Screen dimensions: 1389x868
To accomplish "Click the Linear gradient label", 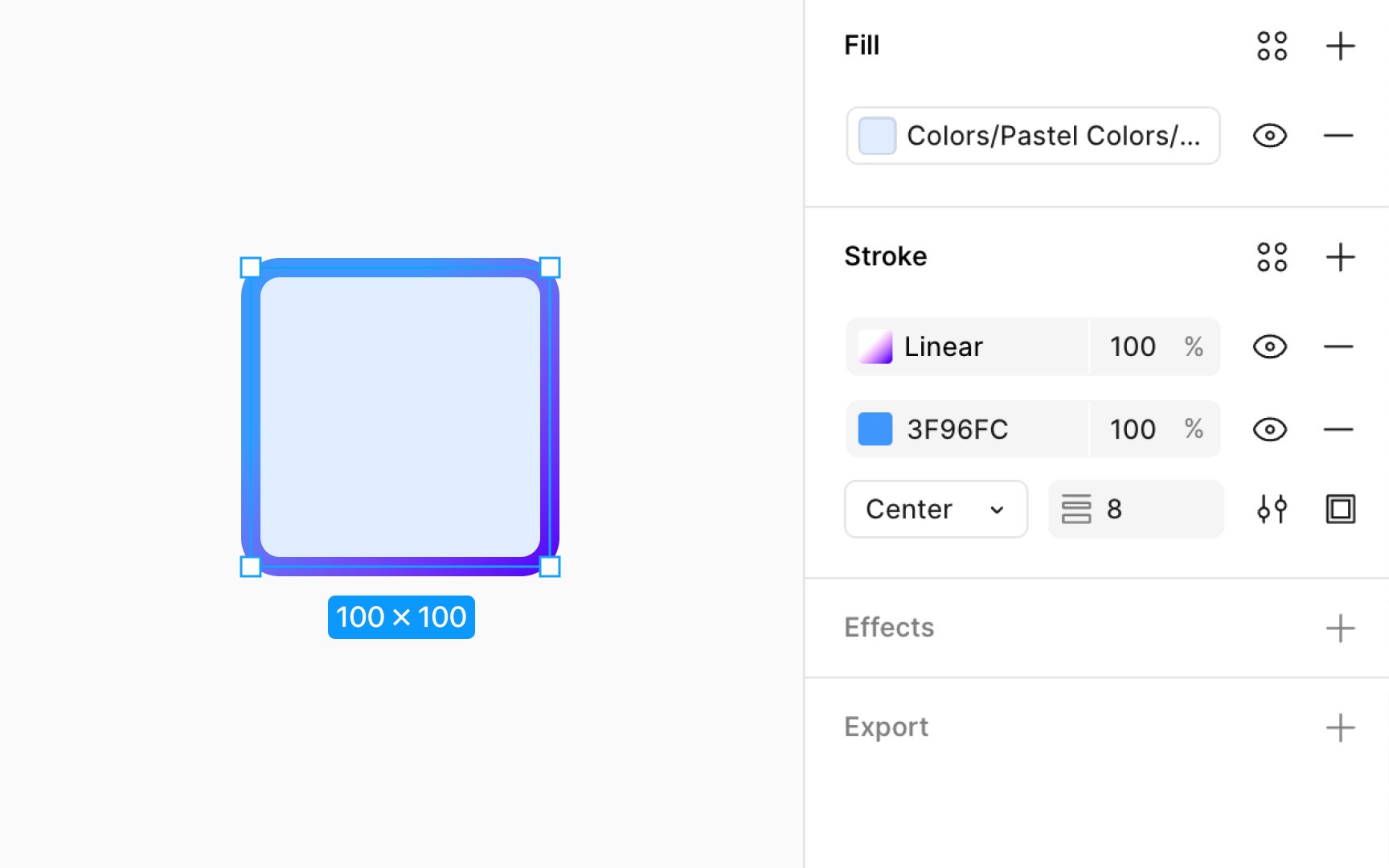I will [x=944, y=347].
